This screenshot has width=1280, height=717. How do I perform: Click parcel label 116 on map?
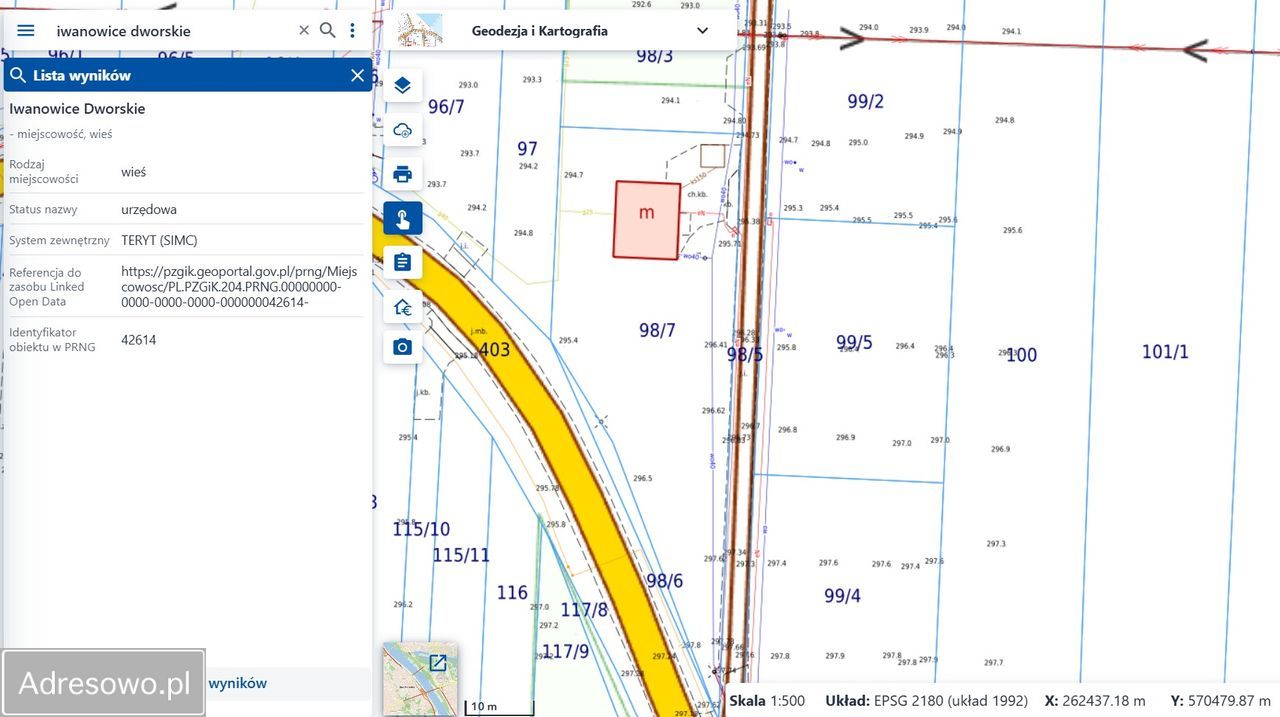(512, 593)
